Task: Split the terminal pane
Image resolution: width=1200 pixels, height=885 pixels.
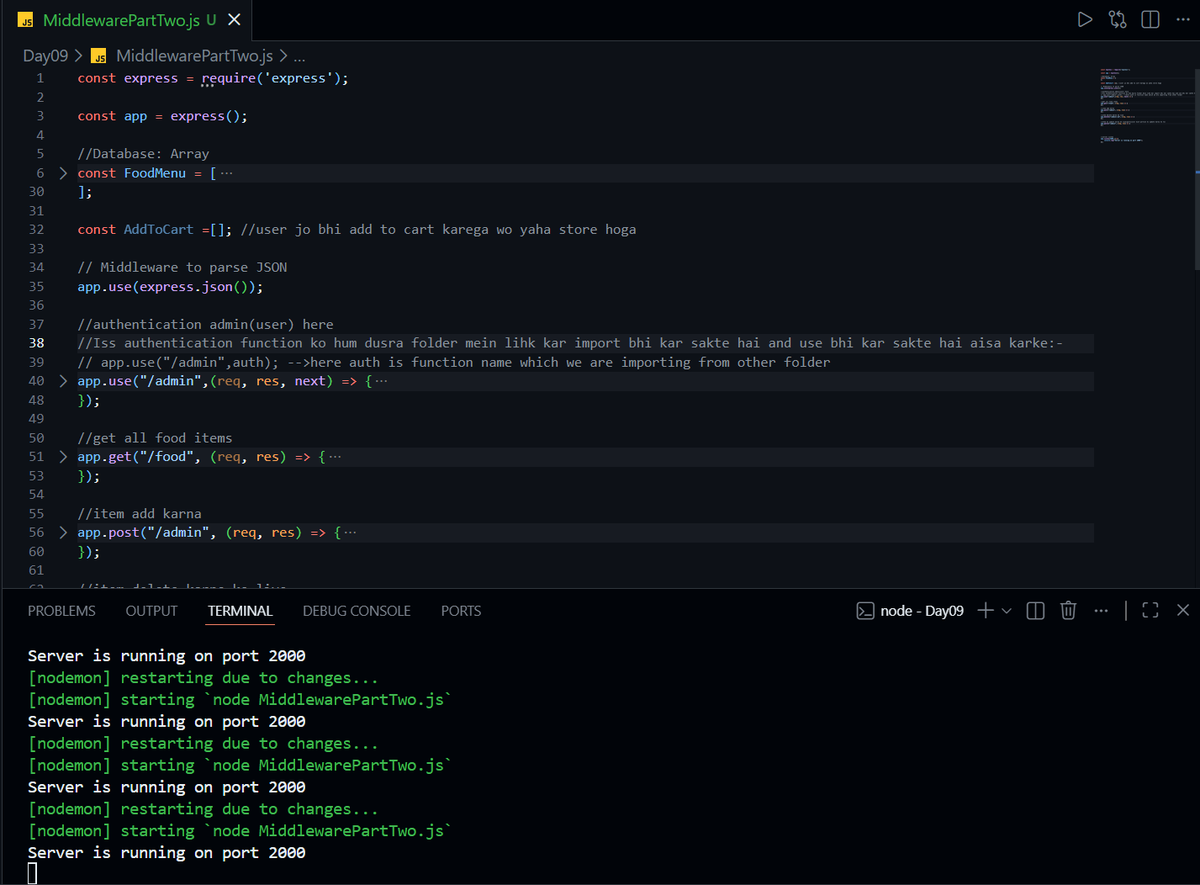Action: tap(1036, 610)
